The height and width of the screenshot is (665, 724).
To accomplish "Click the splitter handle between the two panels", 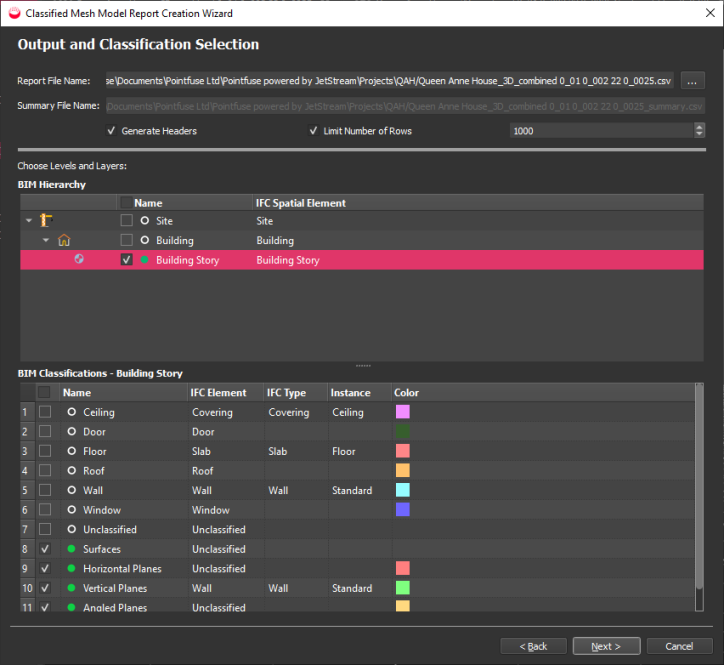I will click(x=363, y=366).
